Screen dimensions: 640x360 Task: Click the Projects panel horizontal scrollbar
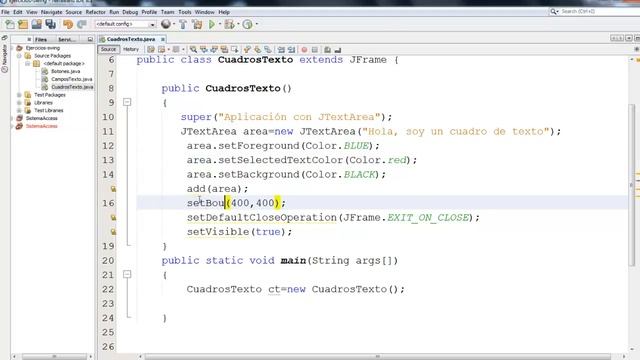(x=54, y=356)
